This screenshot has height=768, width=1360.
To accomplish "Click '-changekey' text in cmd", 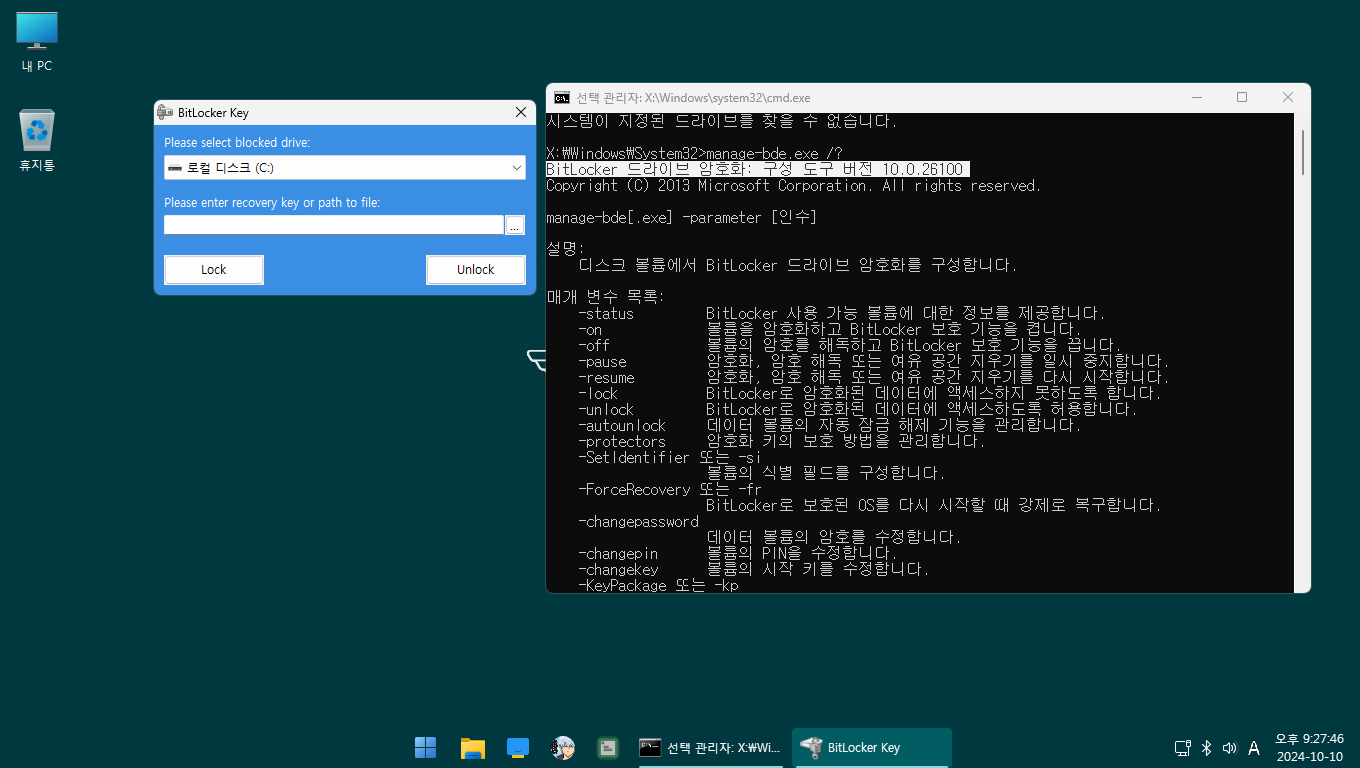I will click(x=618, y=569).
